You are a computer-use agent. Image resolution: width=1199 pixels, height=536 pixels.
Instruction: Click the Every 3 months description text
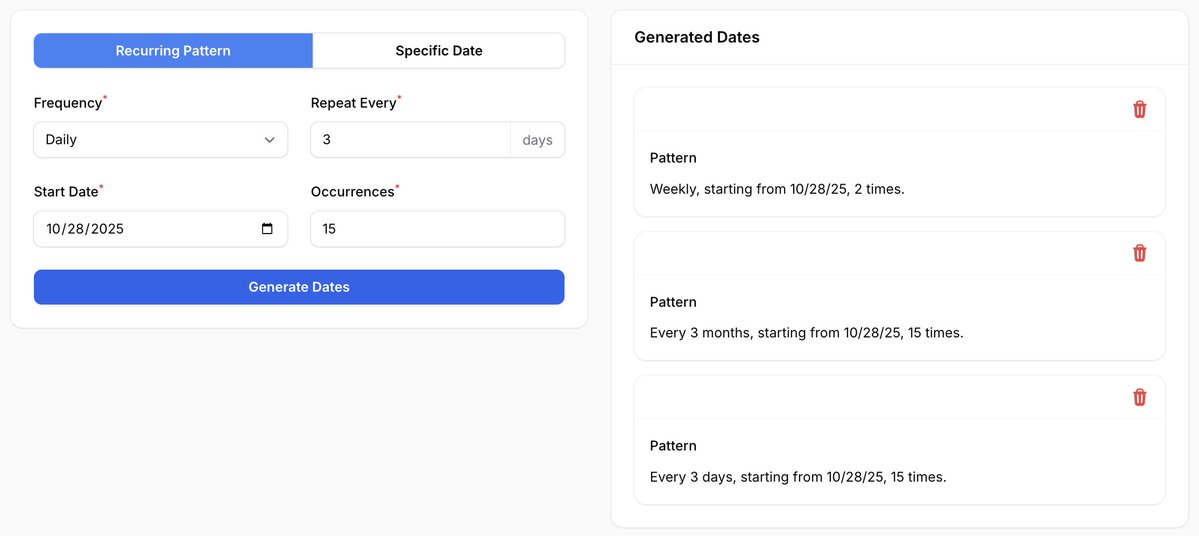(x=806, y=333)
